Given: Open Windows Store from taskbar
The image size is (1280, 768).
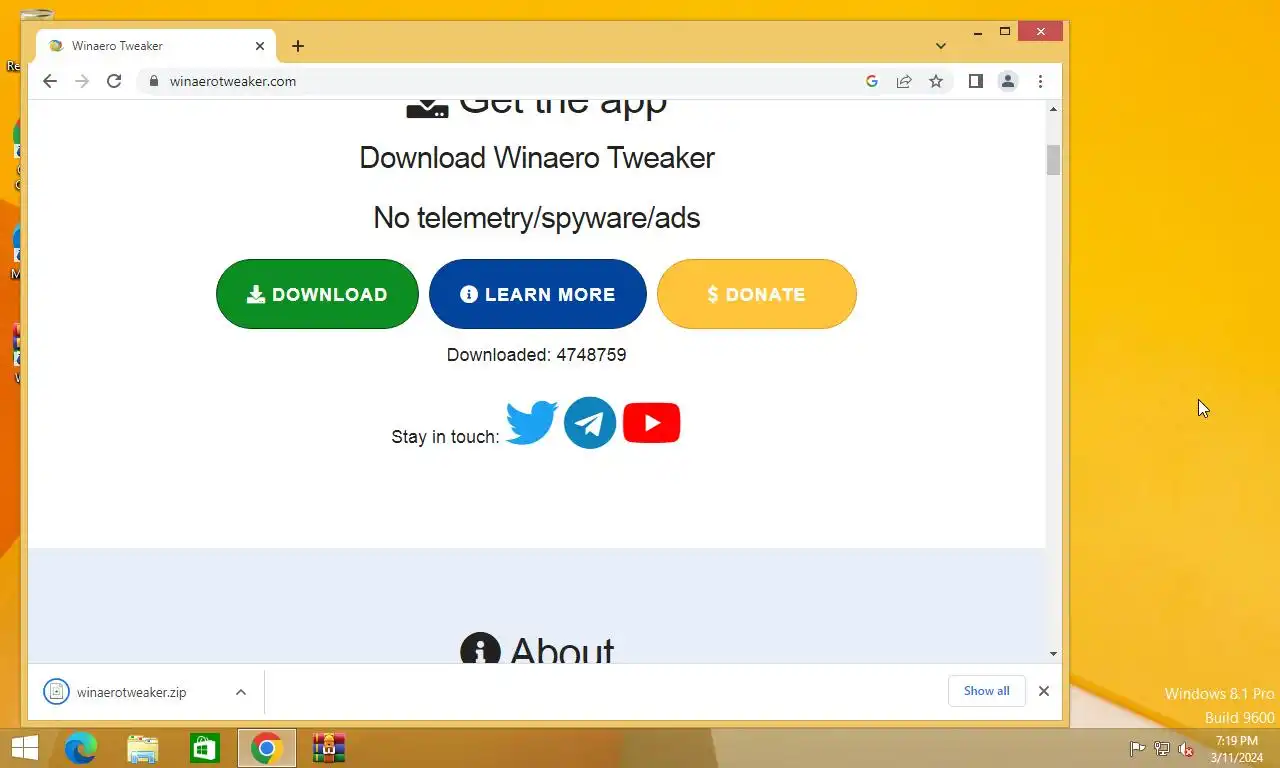Looking at the screenshot, I should (x=205, y=748).
